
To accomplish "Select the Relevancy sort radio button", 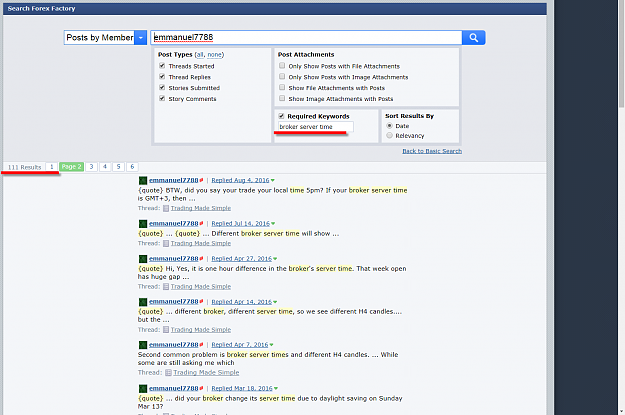I will (x=389, y=136).
